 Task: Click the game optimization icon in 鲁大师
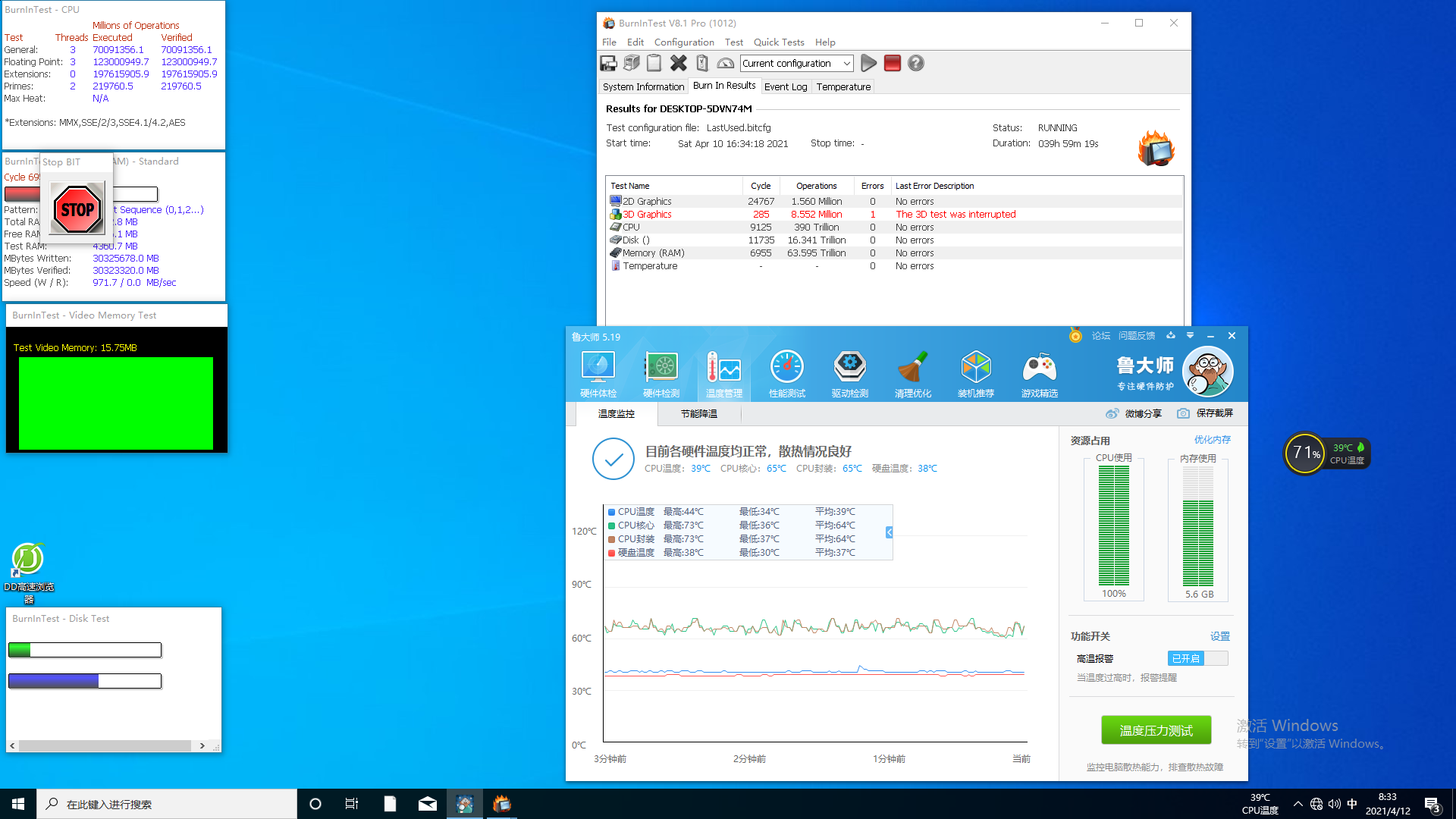pyautogui.click(x=1038, y=370)
